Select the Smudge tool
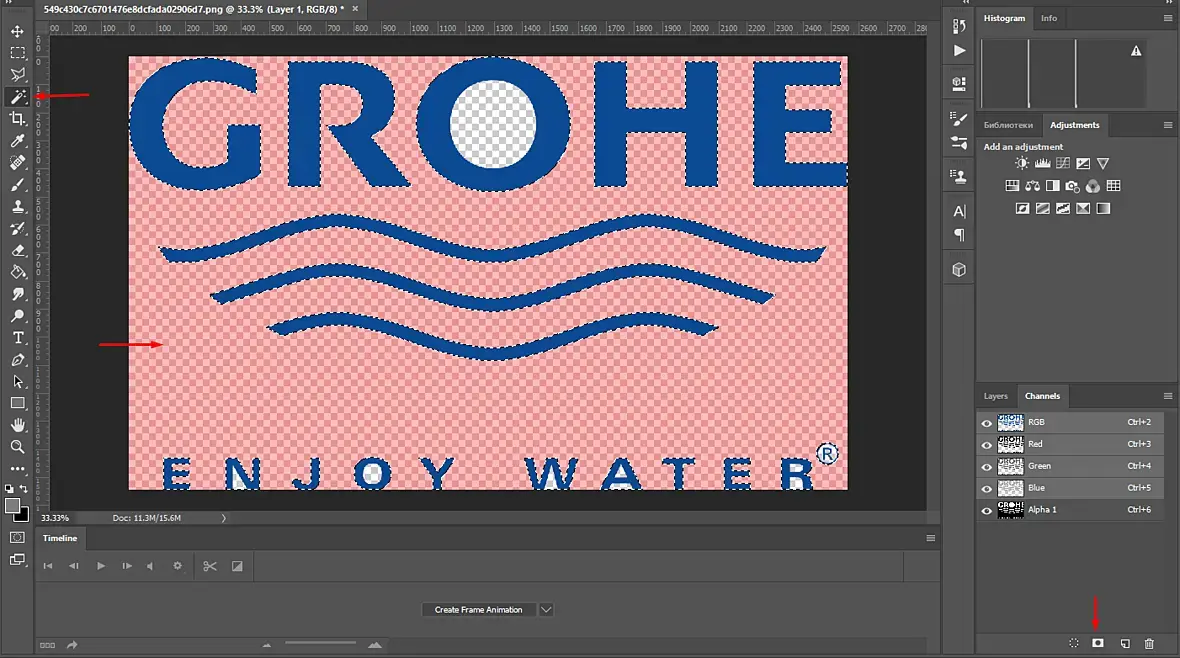Image resolution: width=1180 pixels, height=658 pixels. pos(17,294)
